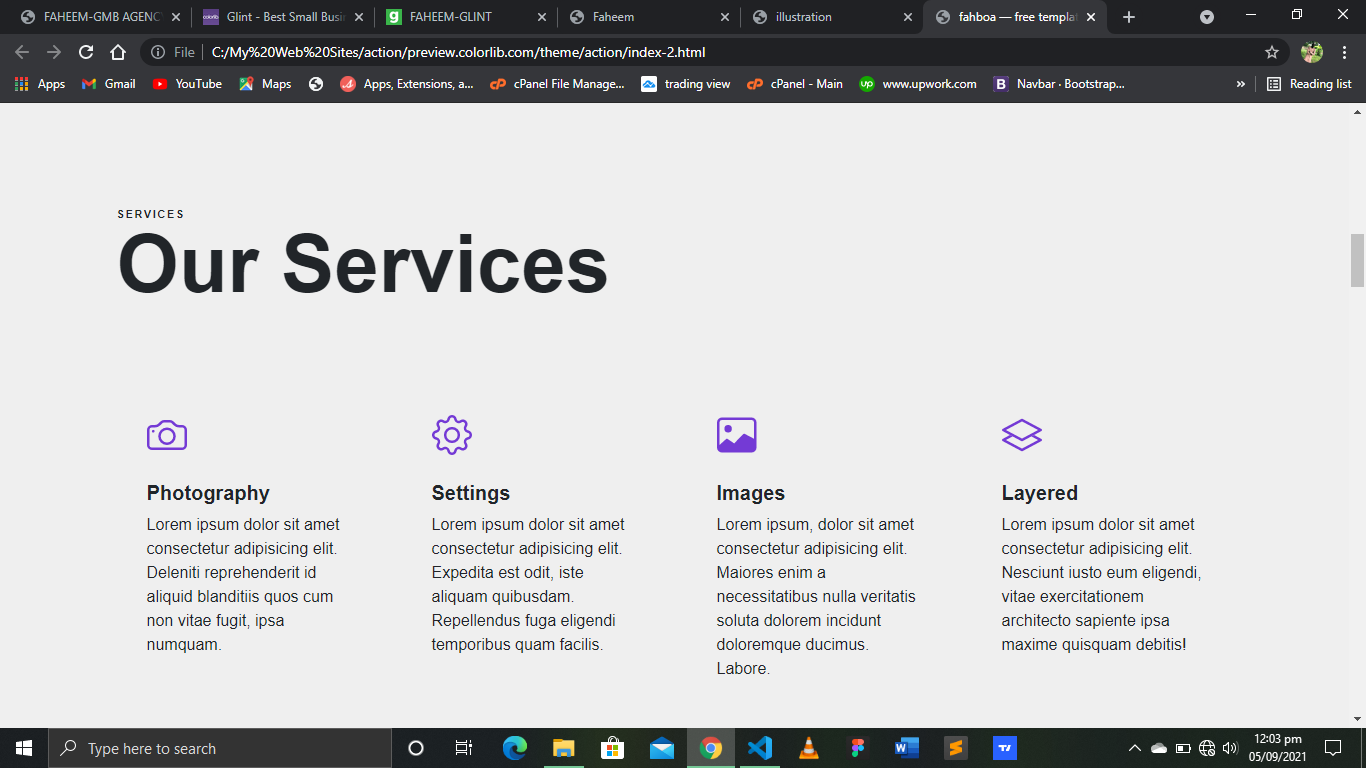This screenshot has width=1366, height=768.
Task: Open the Chrome three-dot menu
Action: point(1343,52)
